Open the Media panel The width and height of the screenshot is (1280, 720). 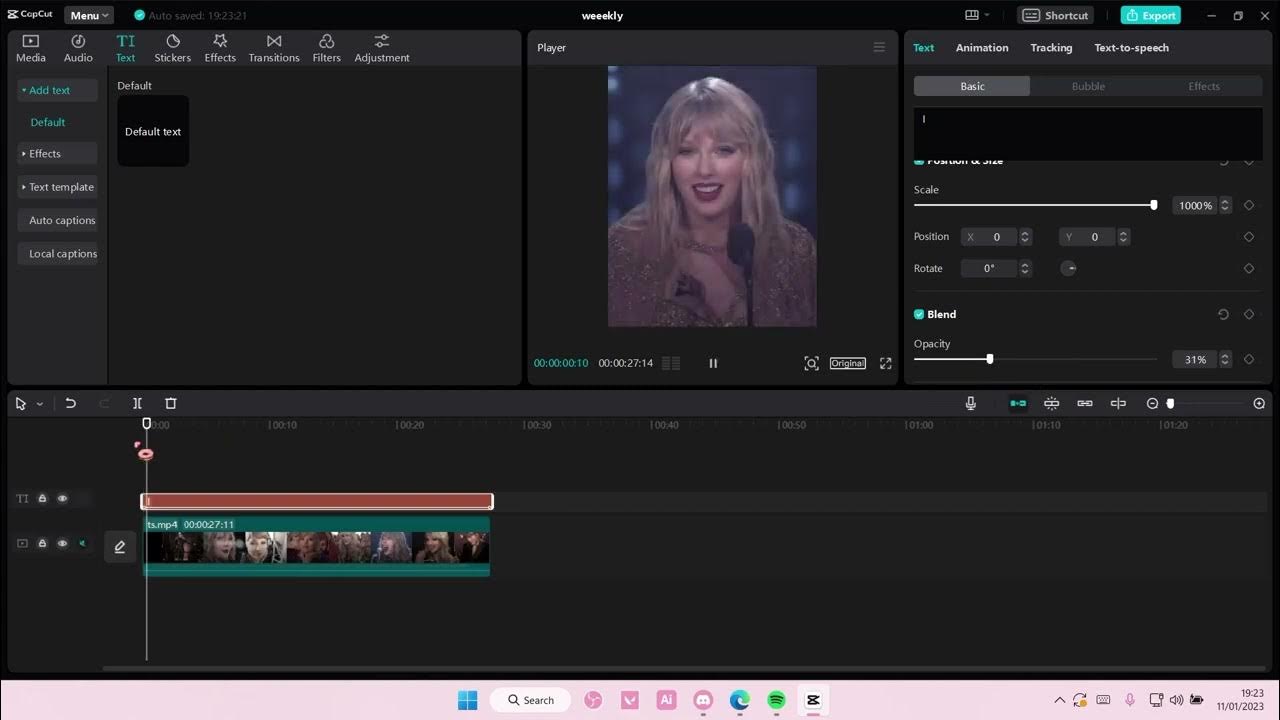point(30,48)
